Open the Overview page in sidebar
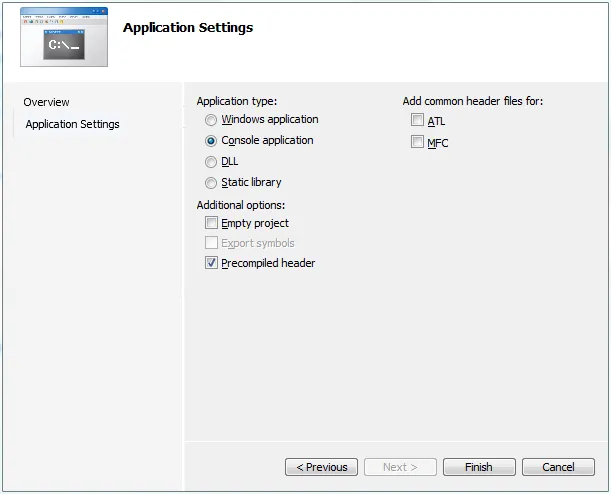 (46, 102)
